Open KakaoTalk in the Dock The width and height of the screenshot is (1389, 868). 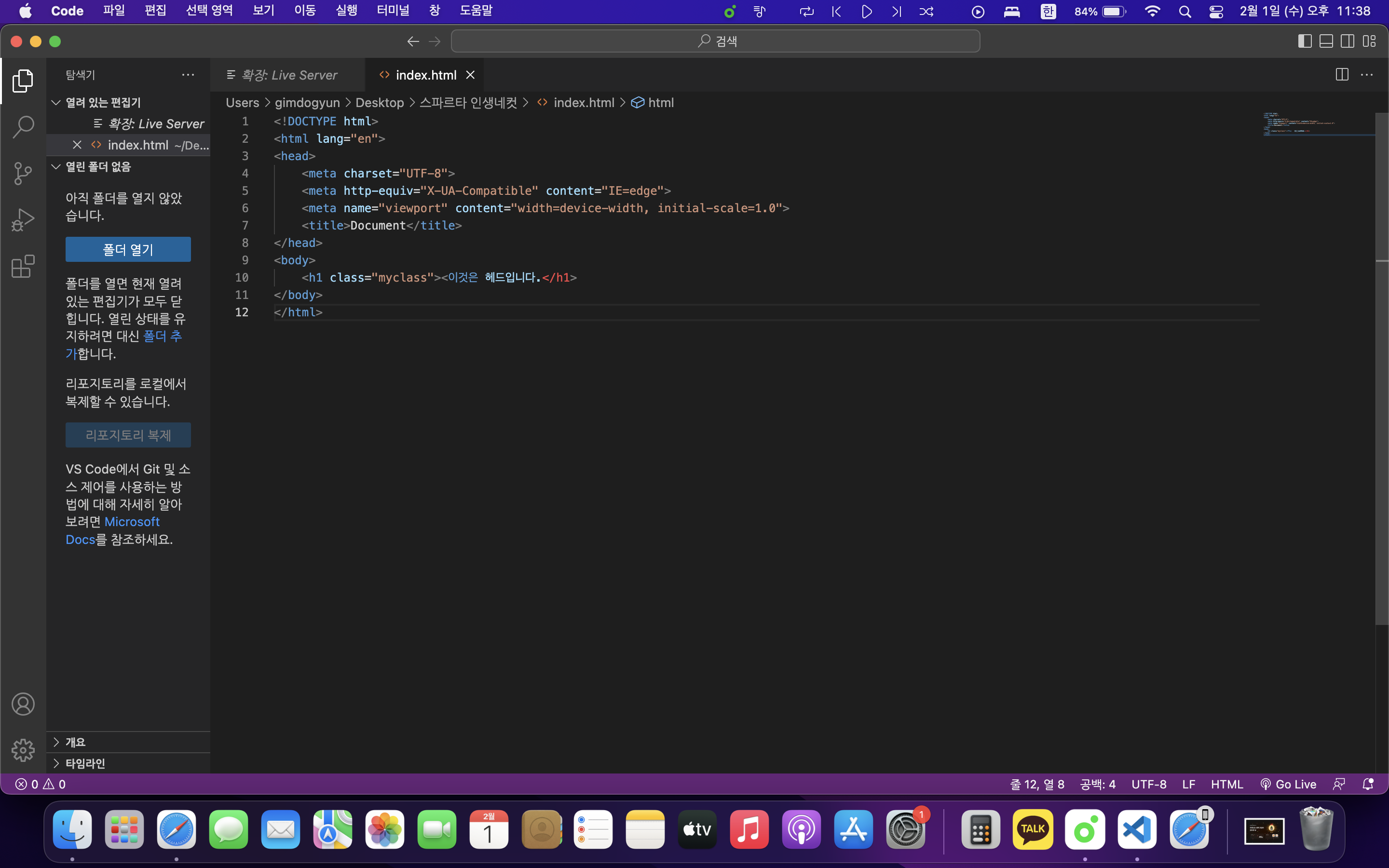coord(1033,829)
